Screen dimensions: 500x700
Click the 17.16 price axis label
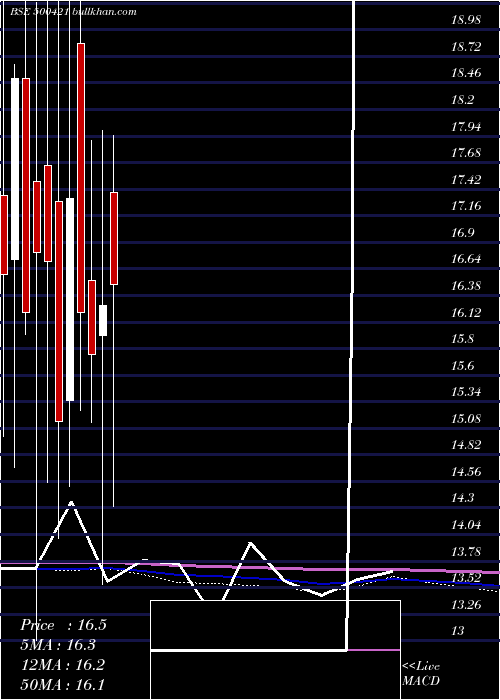click(x=466, y=206)
